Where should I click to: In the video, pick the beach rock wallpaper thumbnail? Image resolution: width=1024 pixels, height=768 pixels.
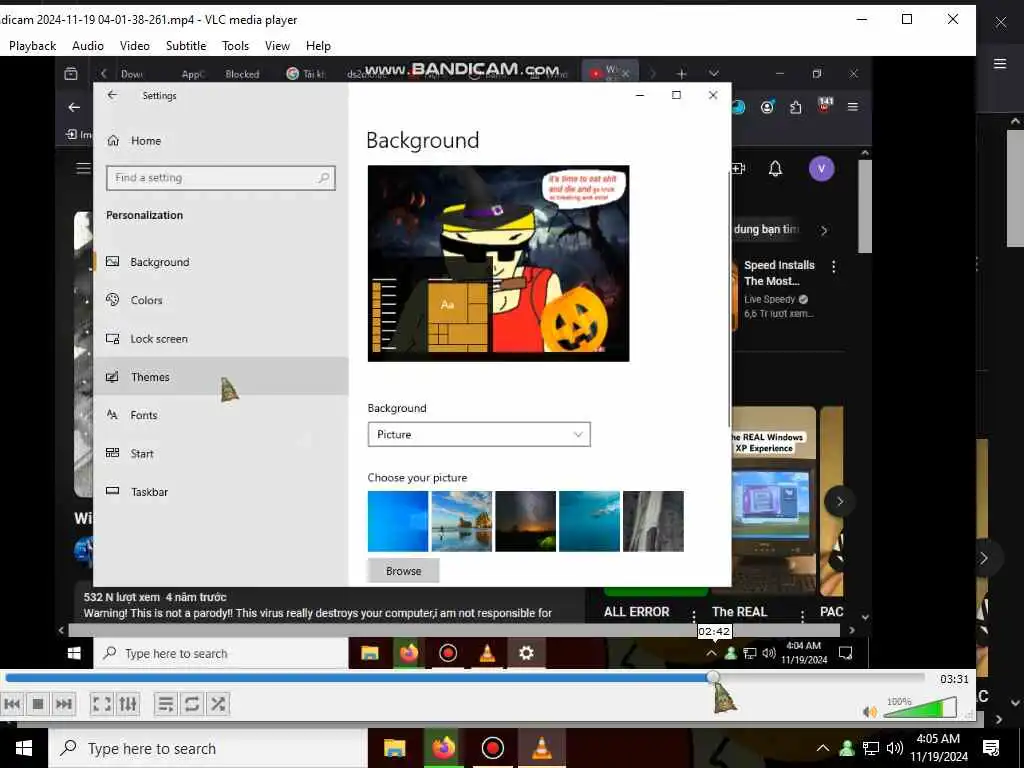[x=462, y=521]
